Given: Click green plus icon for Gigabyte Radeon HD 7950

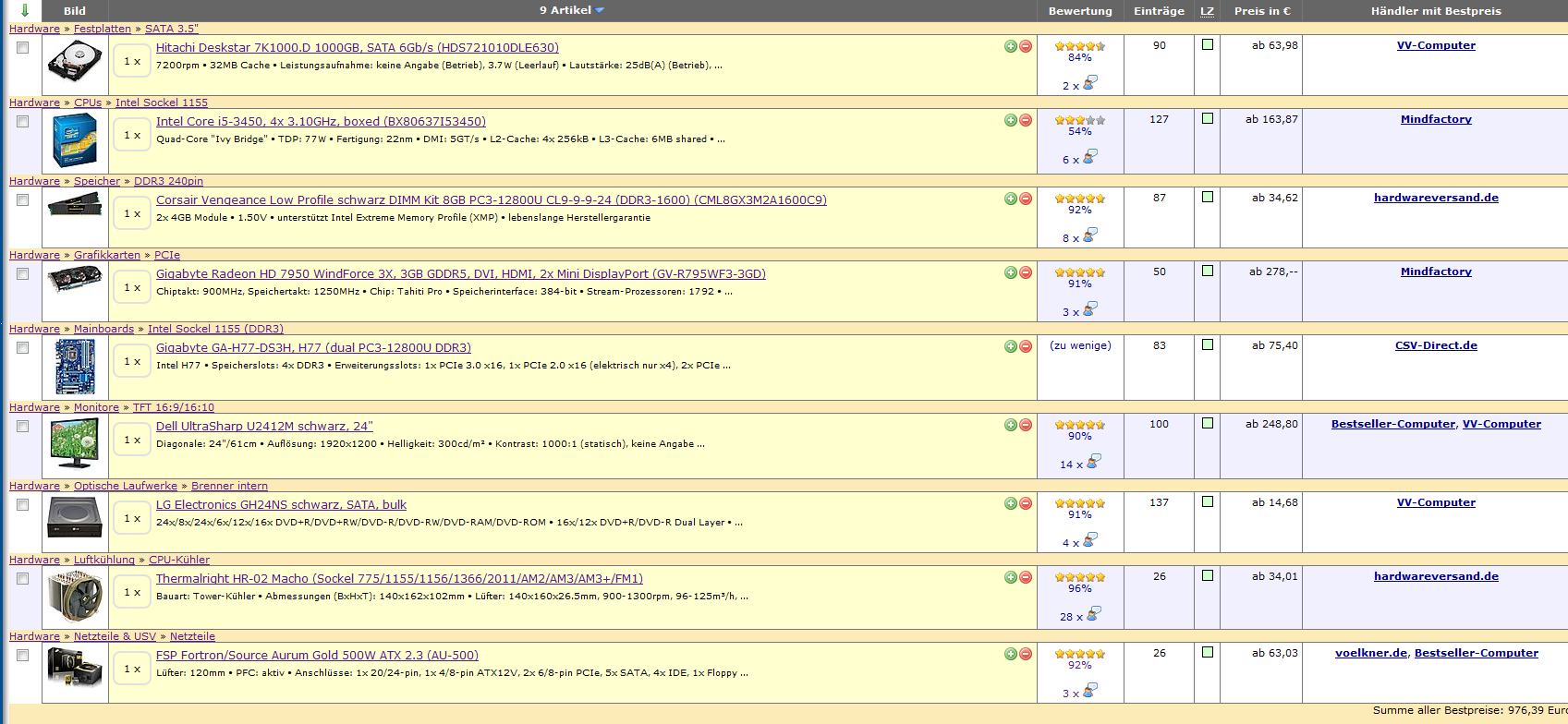Looking at the screenshot, I should (1011, 272).
